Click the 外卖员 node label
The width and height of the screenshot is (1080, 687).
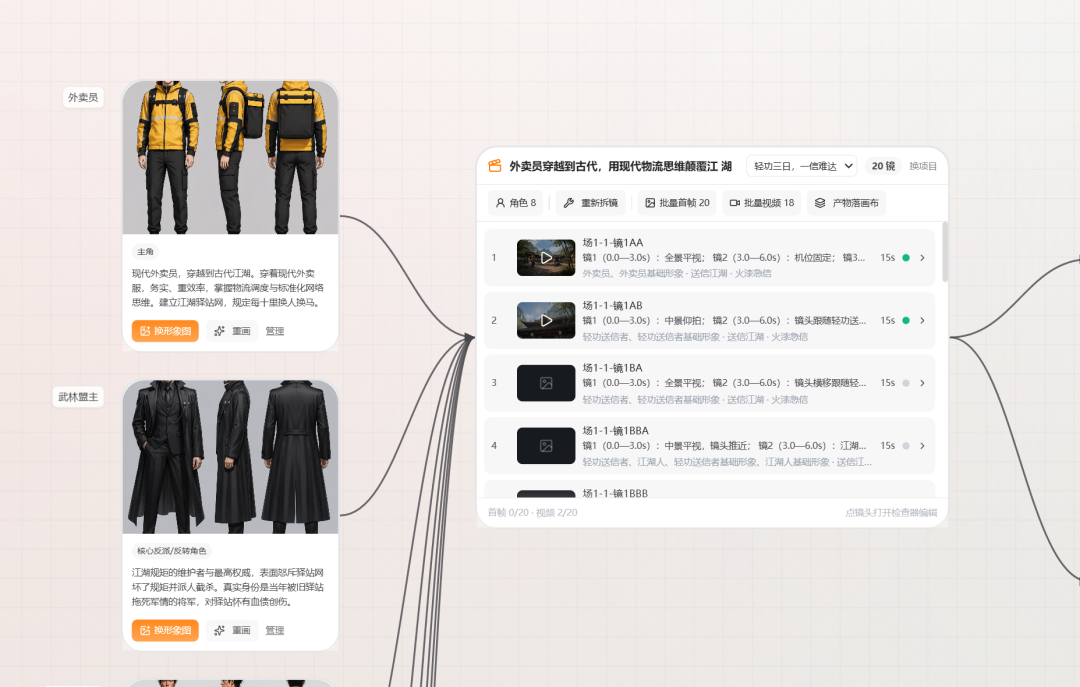83,97
